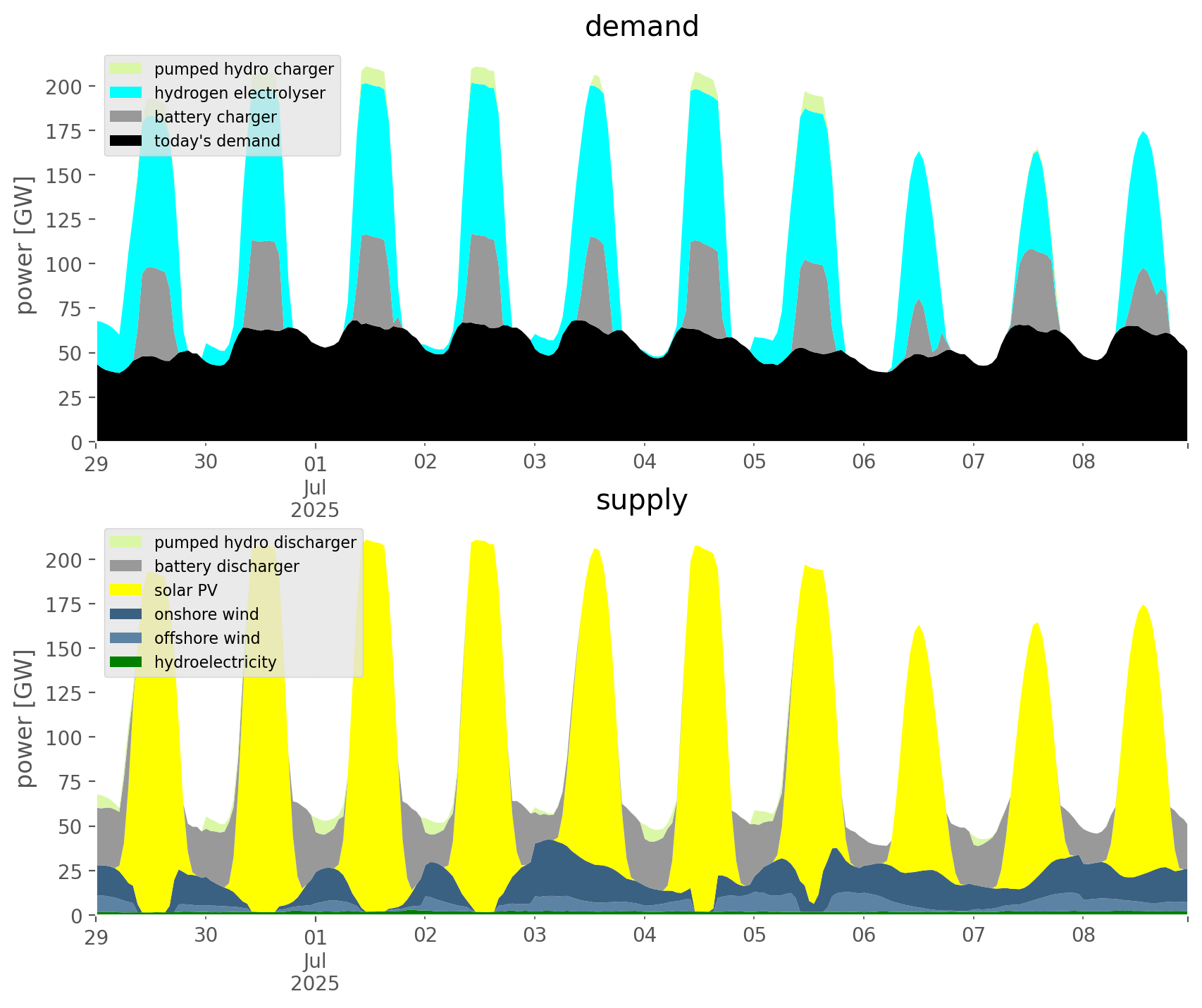Click the "demand" chart title
This screenshot has width=1202, height=1008.
(x=641, y=27)
